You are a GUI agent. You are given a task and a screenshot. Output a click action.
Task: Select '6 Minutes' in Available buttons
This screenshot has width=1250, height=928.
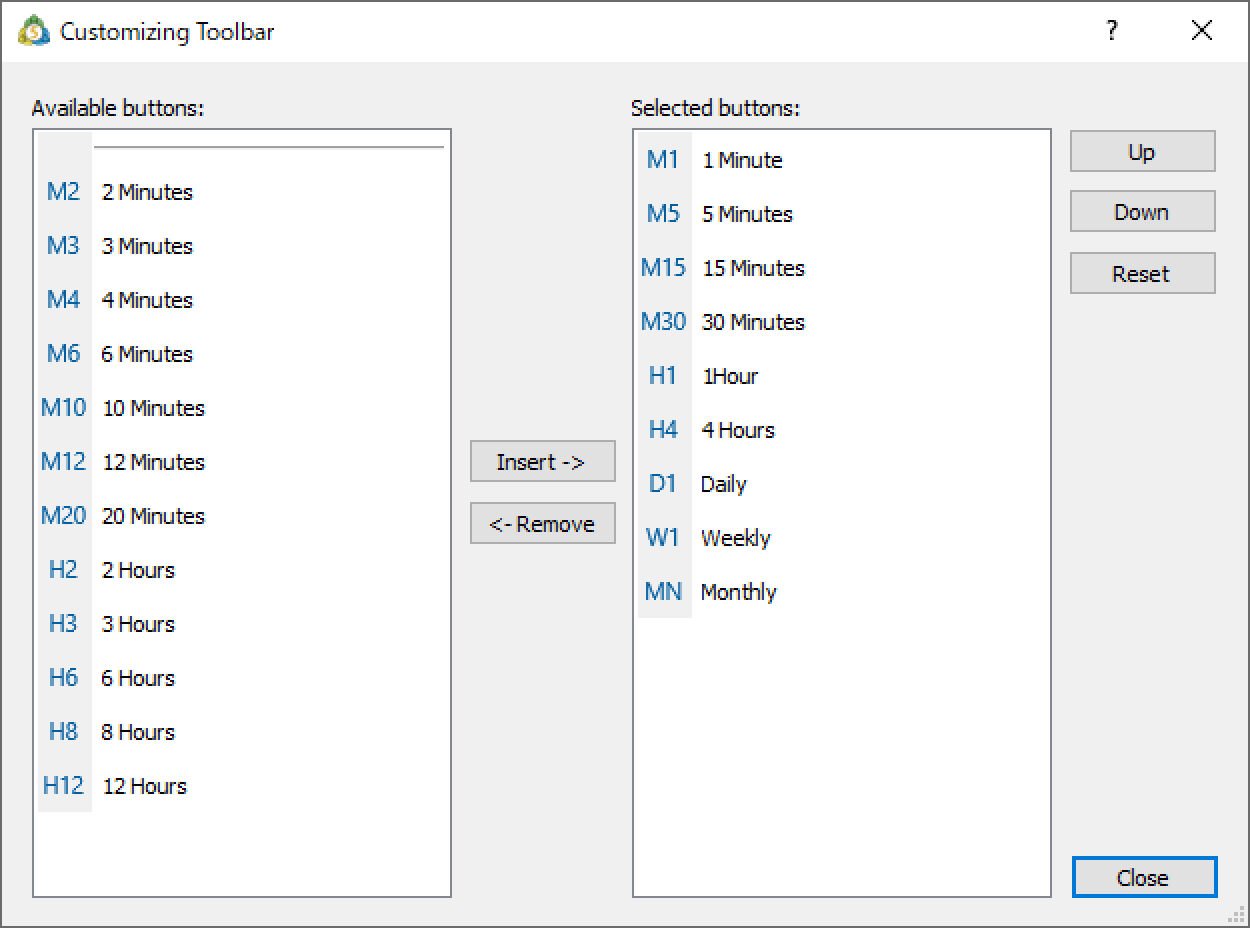147,354
